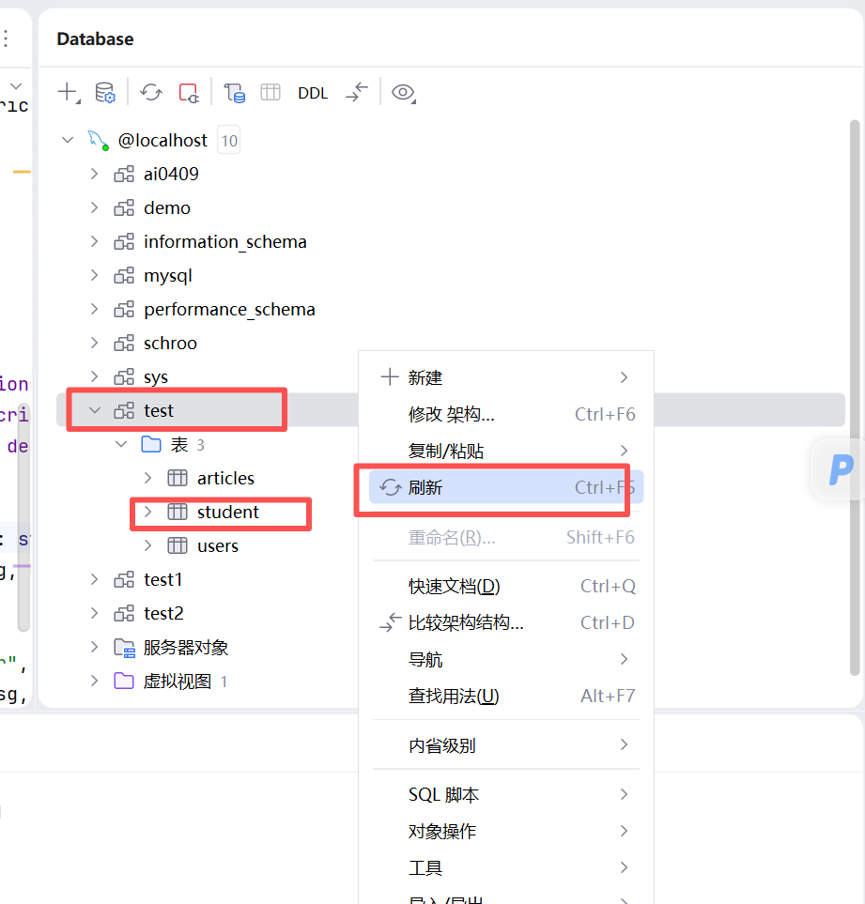Open the 导航 submenu

[x=506, y=659]
